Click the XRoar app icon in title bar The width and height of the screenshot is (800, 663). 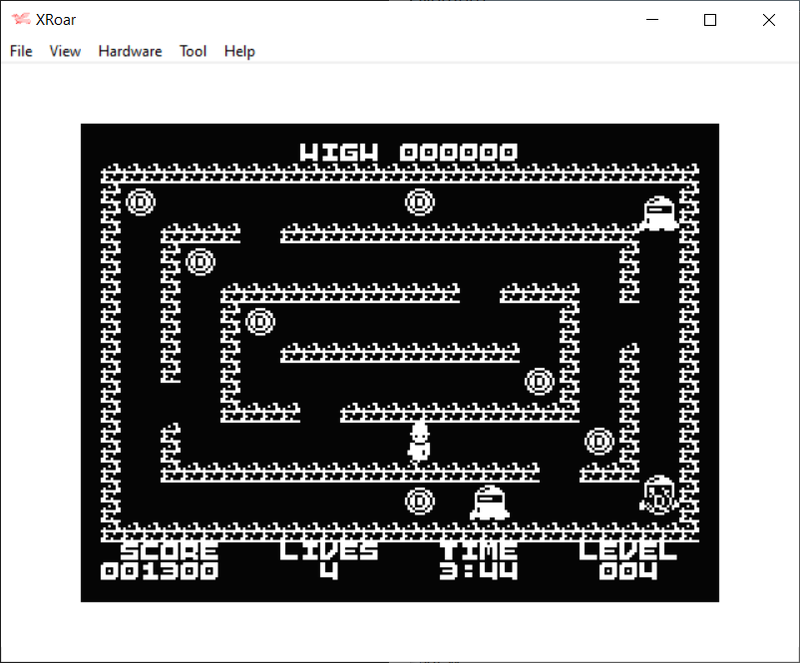click(x=21, y=20)
